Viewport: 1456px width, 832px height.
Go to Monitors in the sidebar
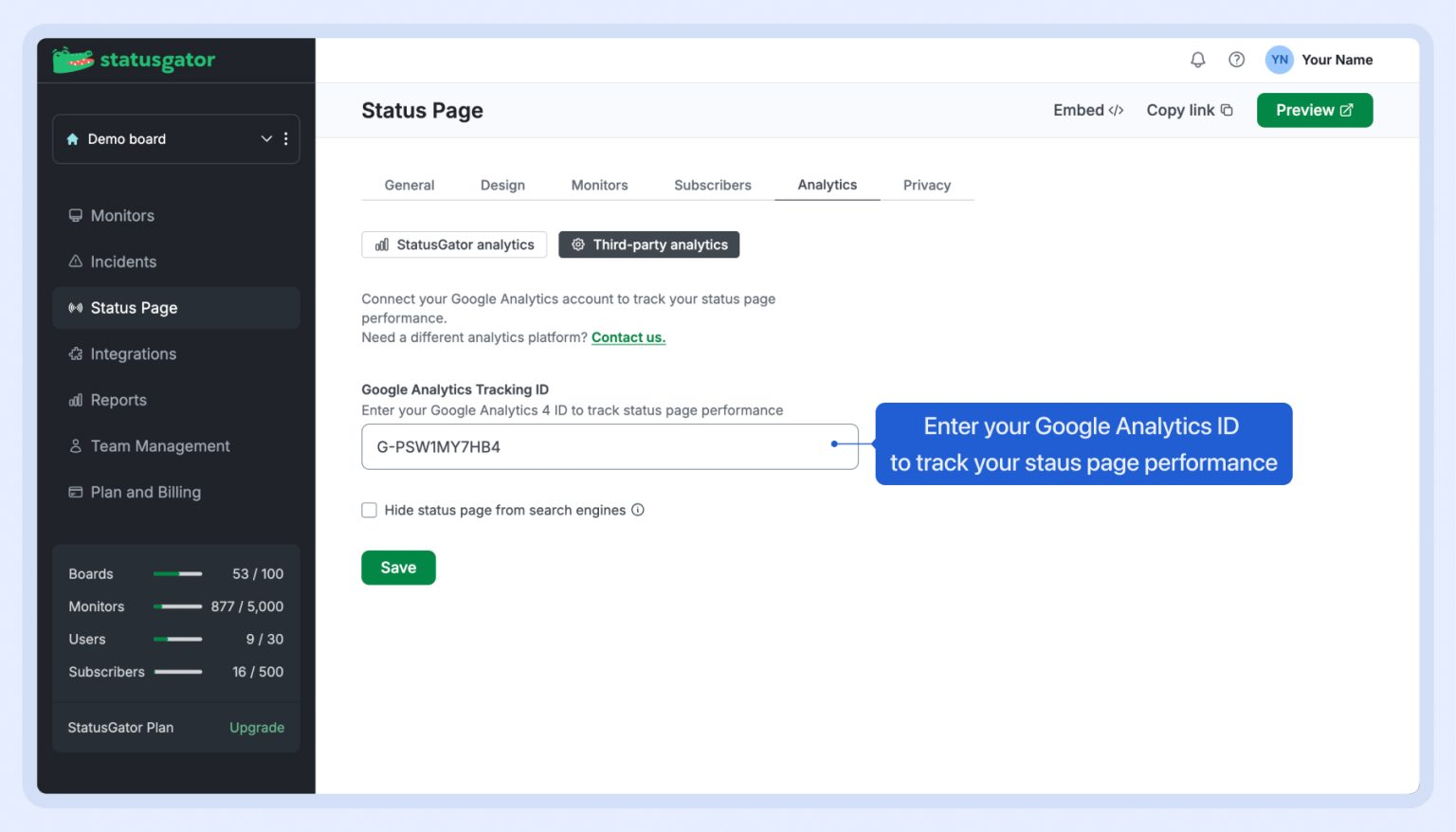[x=176, y=216]
